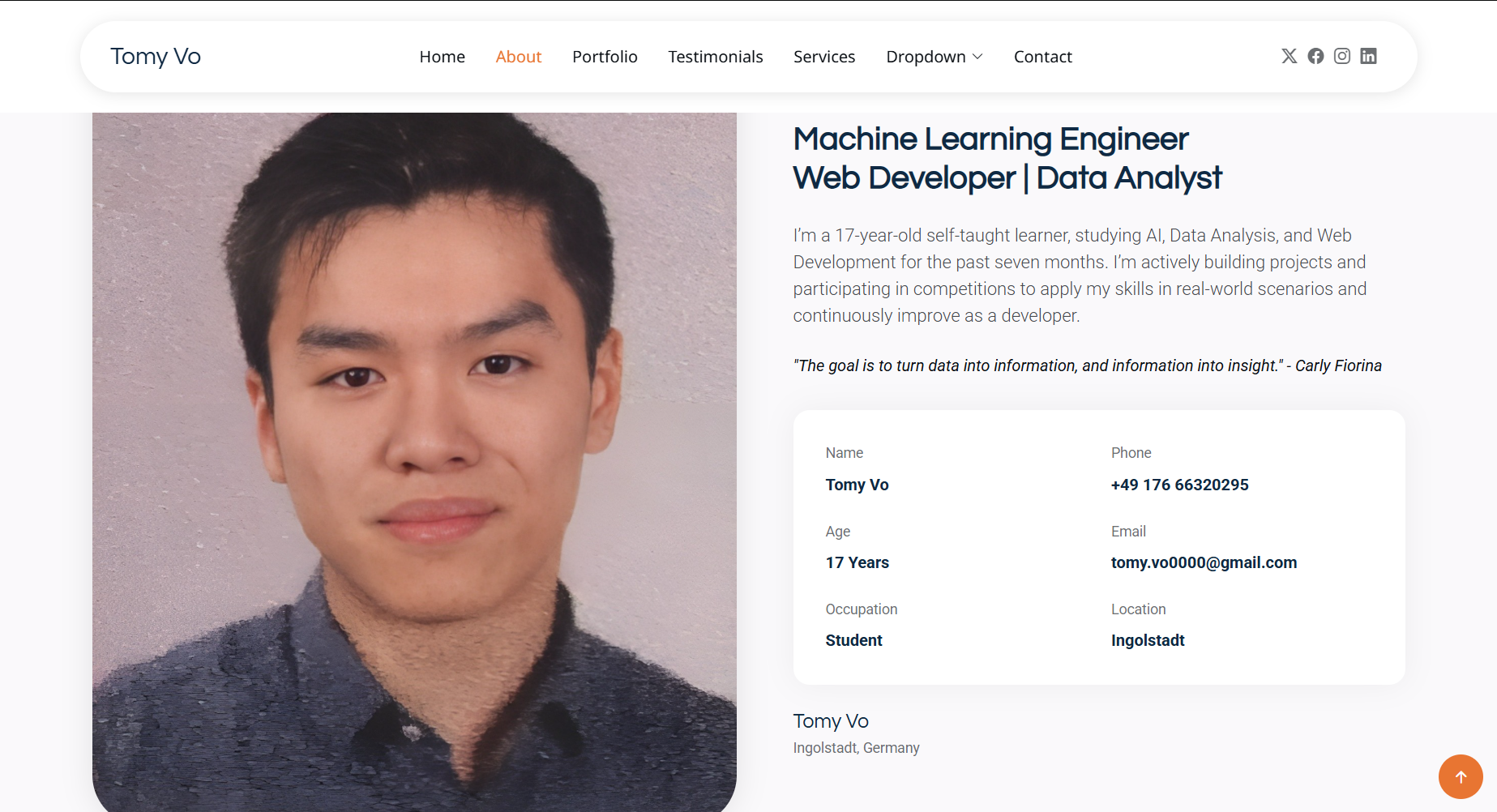Click the Tomy Vo site logo
Viewport: 1497px width, 812px height.
(156, 57)
